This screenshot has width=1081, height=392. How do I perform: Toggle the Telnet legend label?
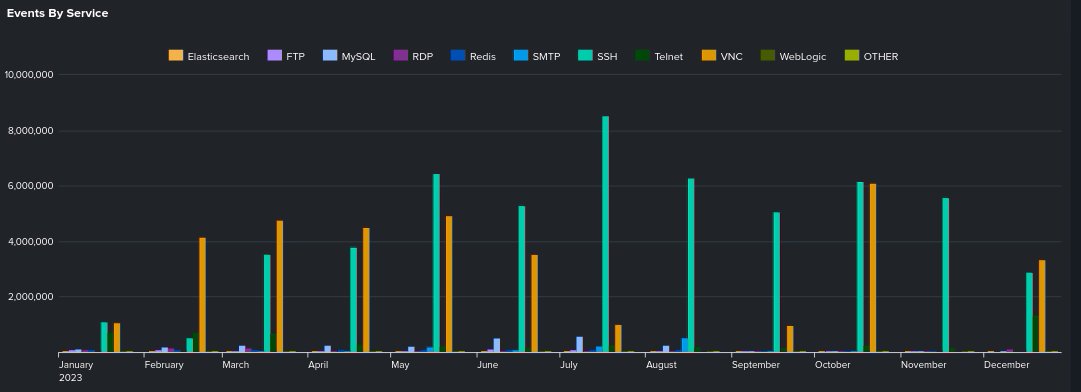point(669,56)
